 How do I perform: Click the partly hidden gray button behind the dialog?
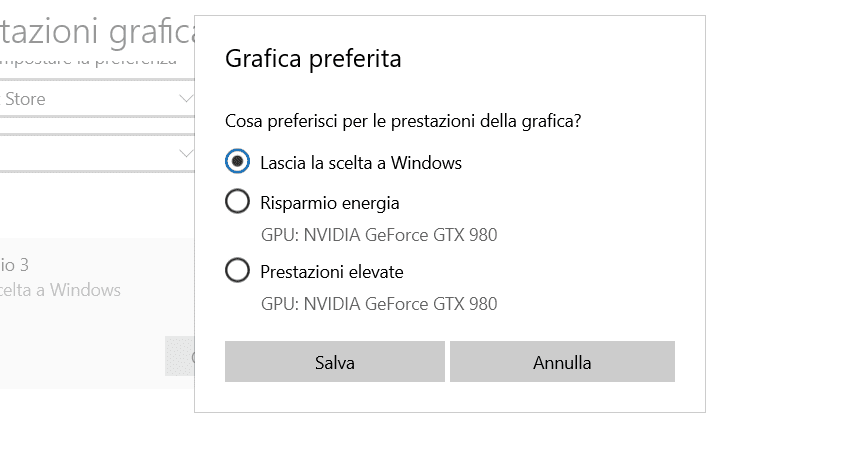(179, 357)
